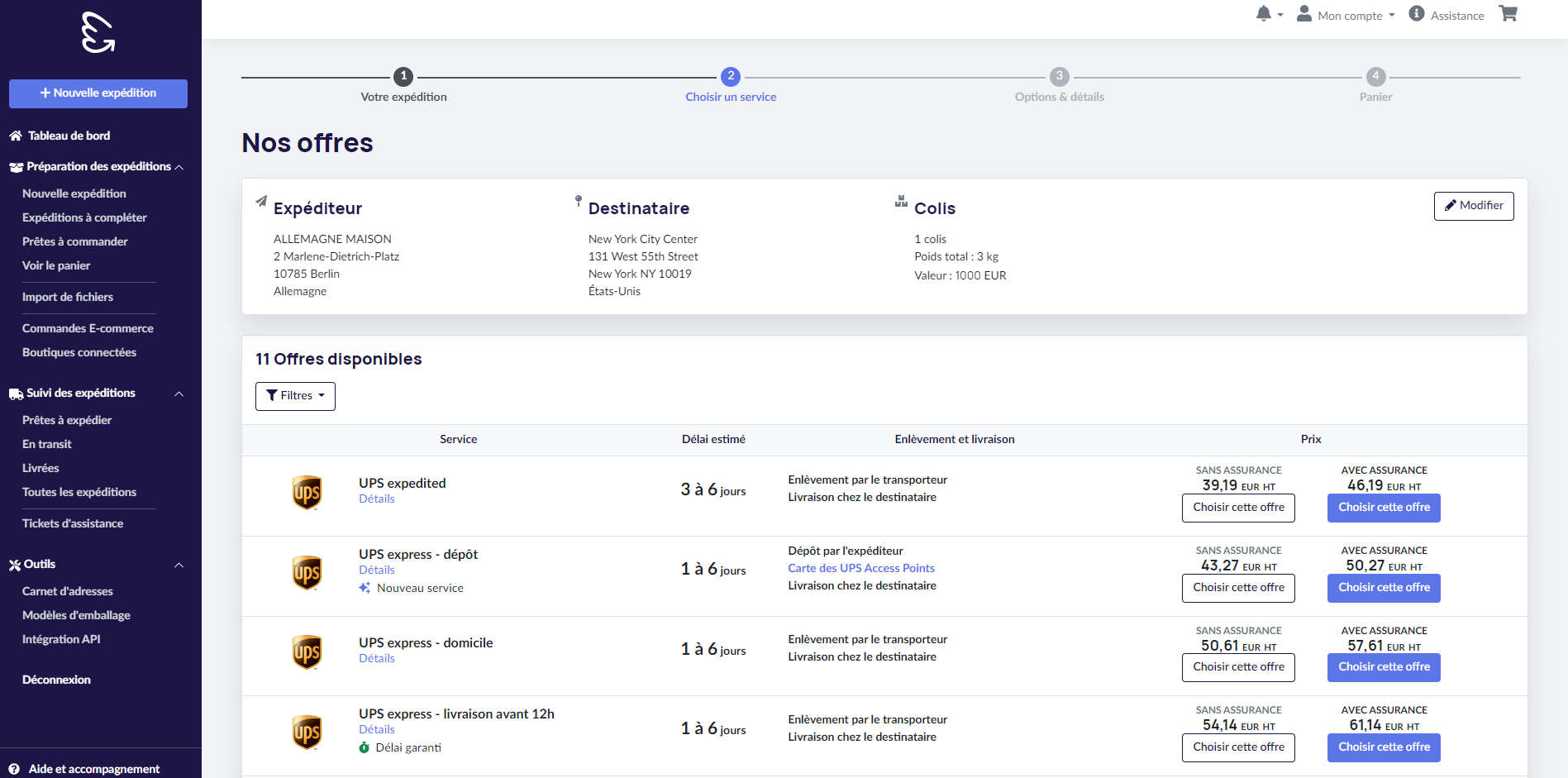Click the boxes icon beside Colis
The width and height of the screenshot is (1568, 778).
(901, 201)
